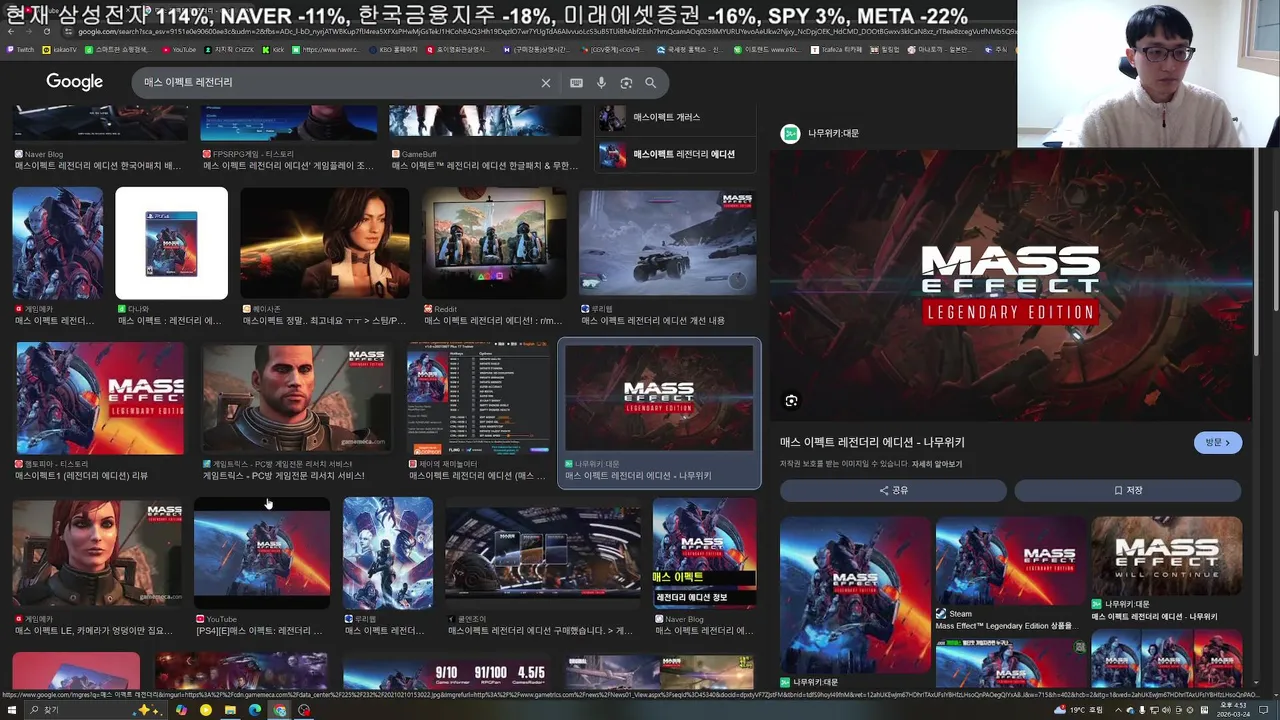Click the browser address bar URL
Viewport: 1280px width, 720px height.
click(540, 32)
